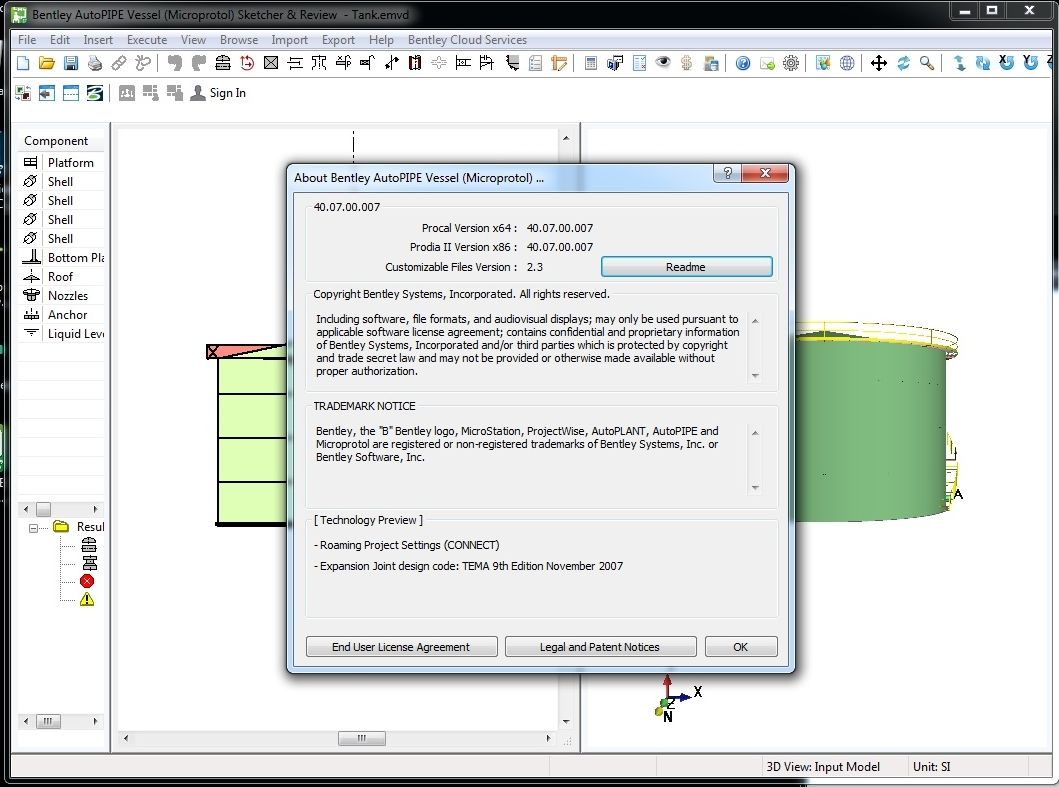
Task: Select the Anchor component row
Action: [x=63, y=314]
